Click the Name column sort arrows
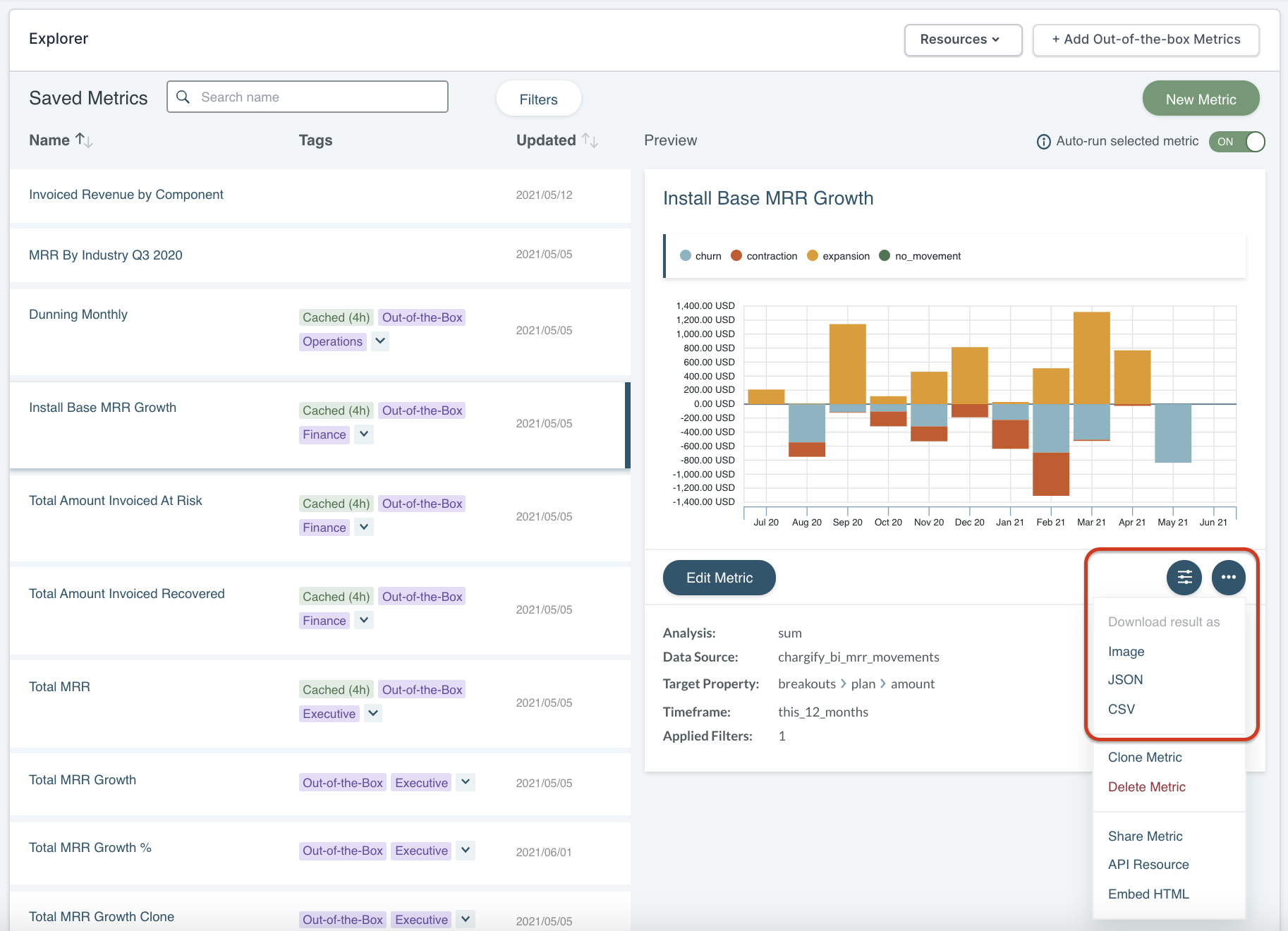The image size is (1288, 931). [84, 140]
